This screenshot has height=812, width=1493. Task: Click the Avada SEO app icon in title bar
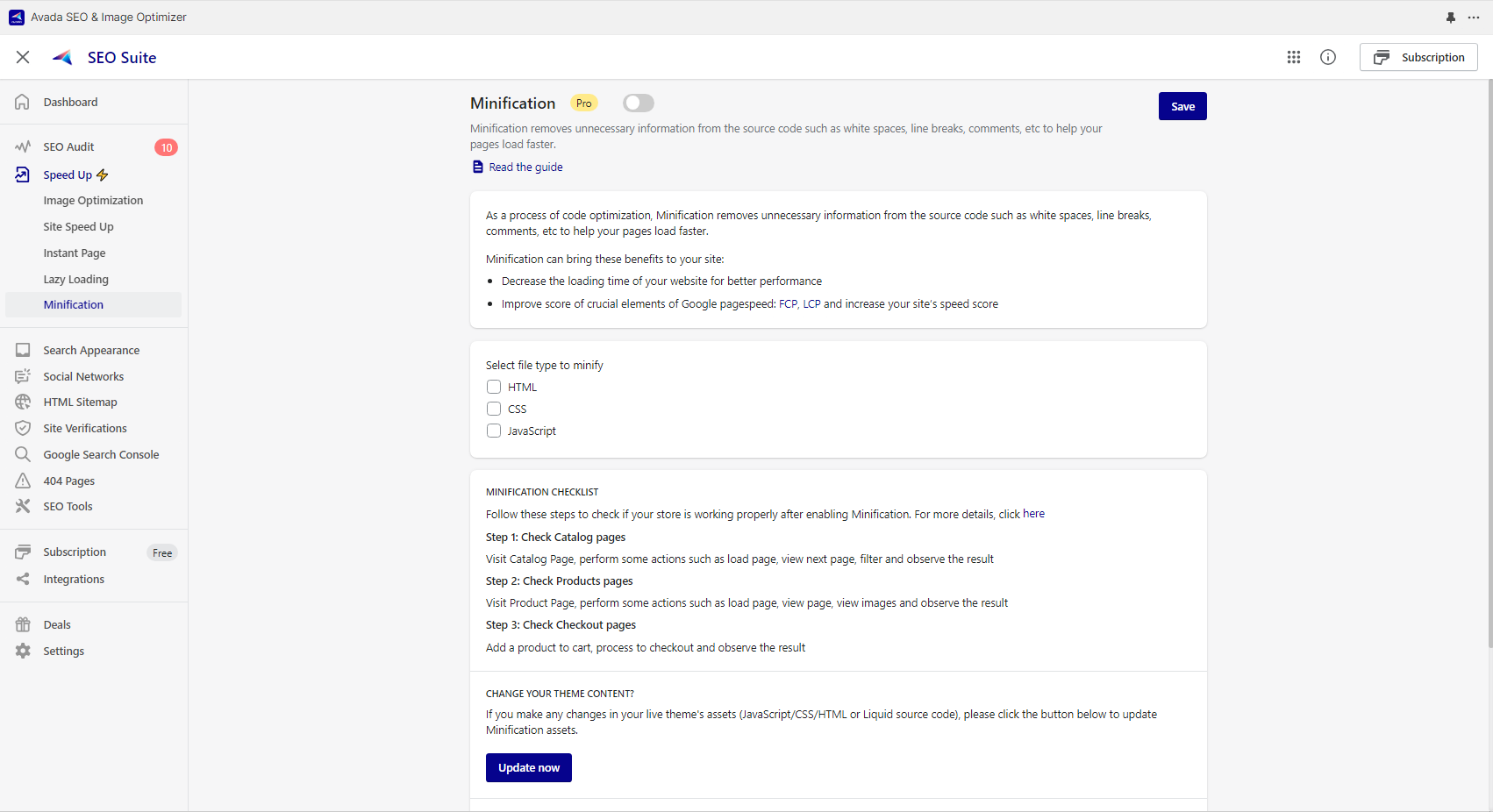point(17,17)
